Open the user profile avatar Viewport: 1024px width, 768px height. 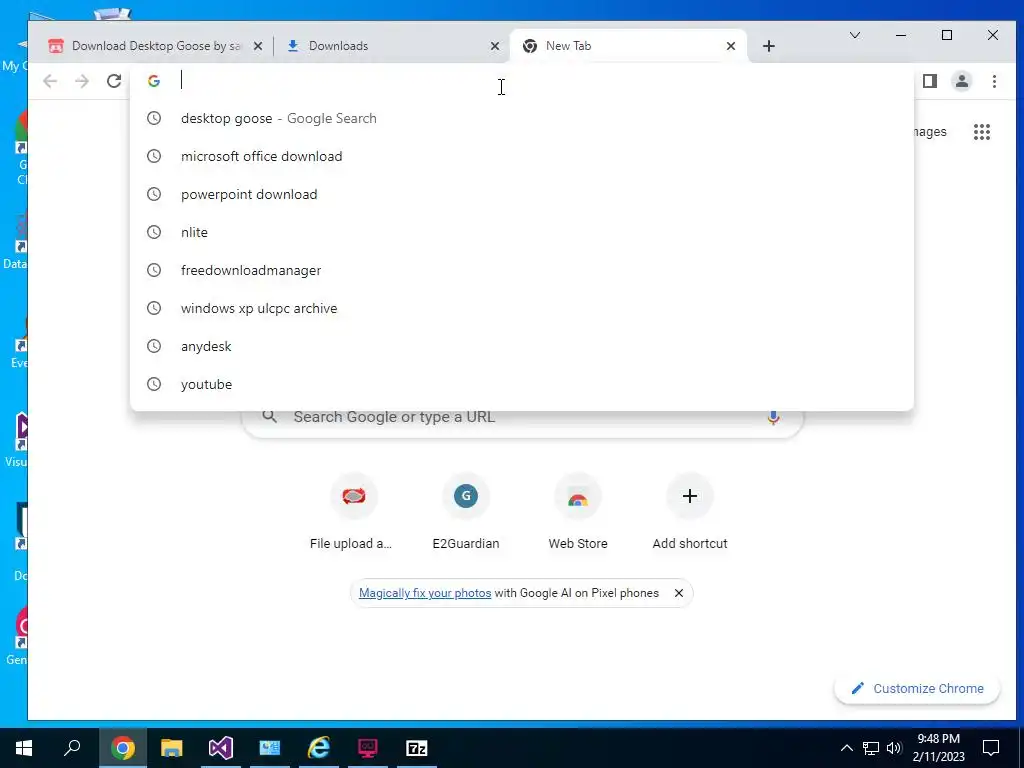click(x=961, y=81)
